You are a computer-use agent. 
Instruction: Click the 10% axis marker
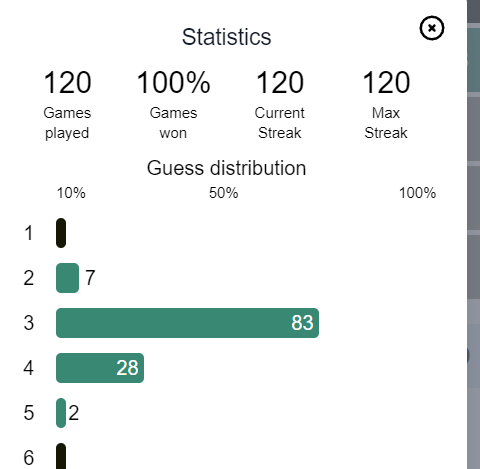click(71, 193)
